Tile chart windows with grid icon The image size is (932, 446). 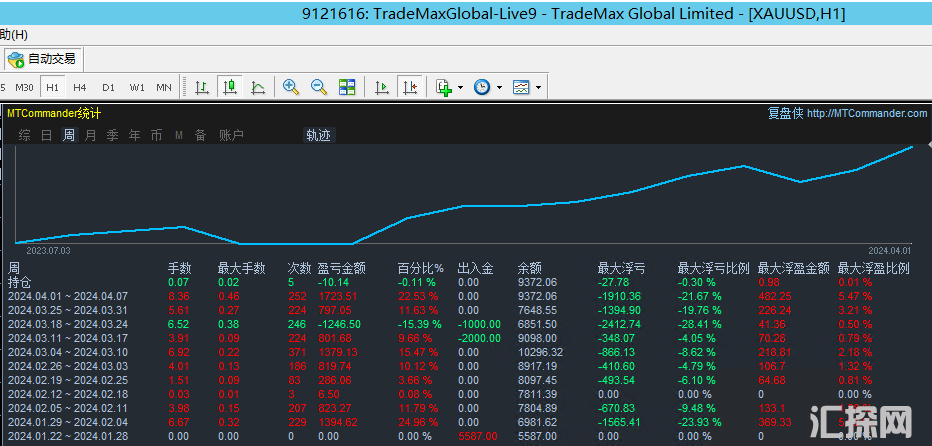point(347,88)
